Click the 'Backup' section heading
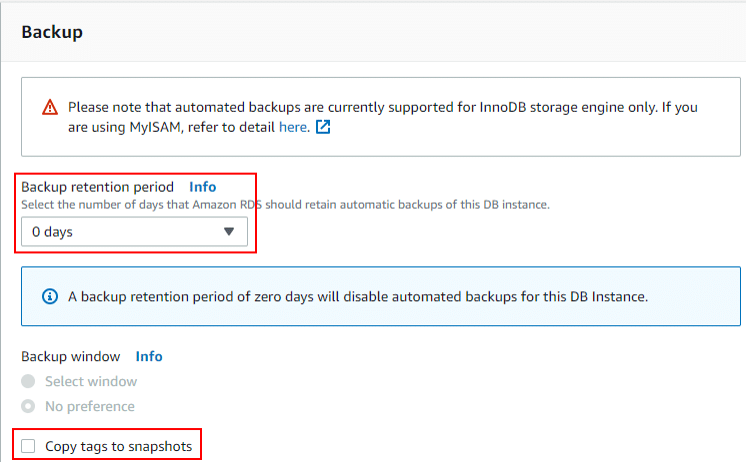Viewport: 746px width, 462px height. [x=52, y=32]
